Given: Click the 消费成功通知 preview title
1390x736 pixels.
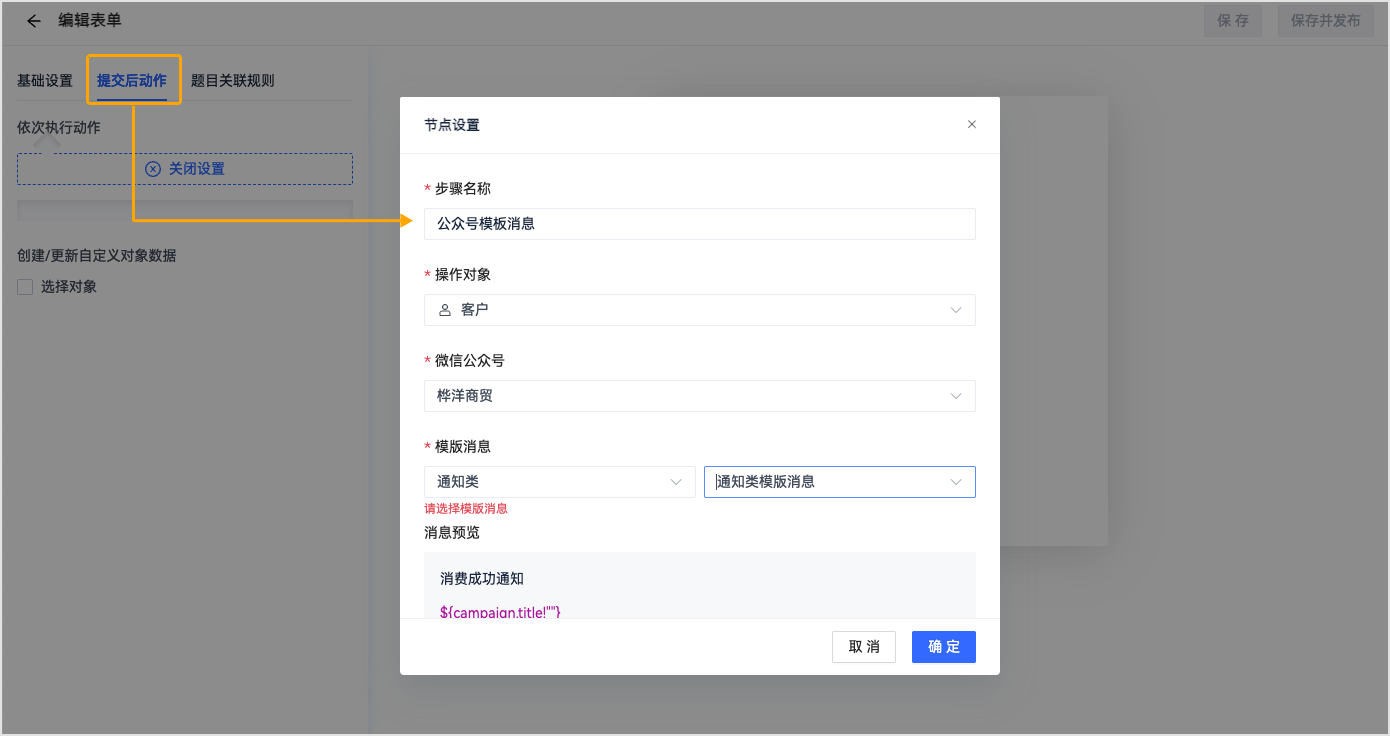Looking at the screenshot, I should pos(482,579).
